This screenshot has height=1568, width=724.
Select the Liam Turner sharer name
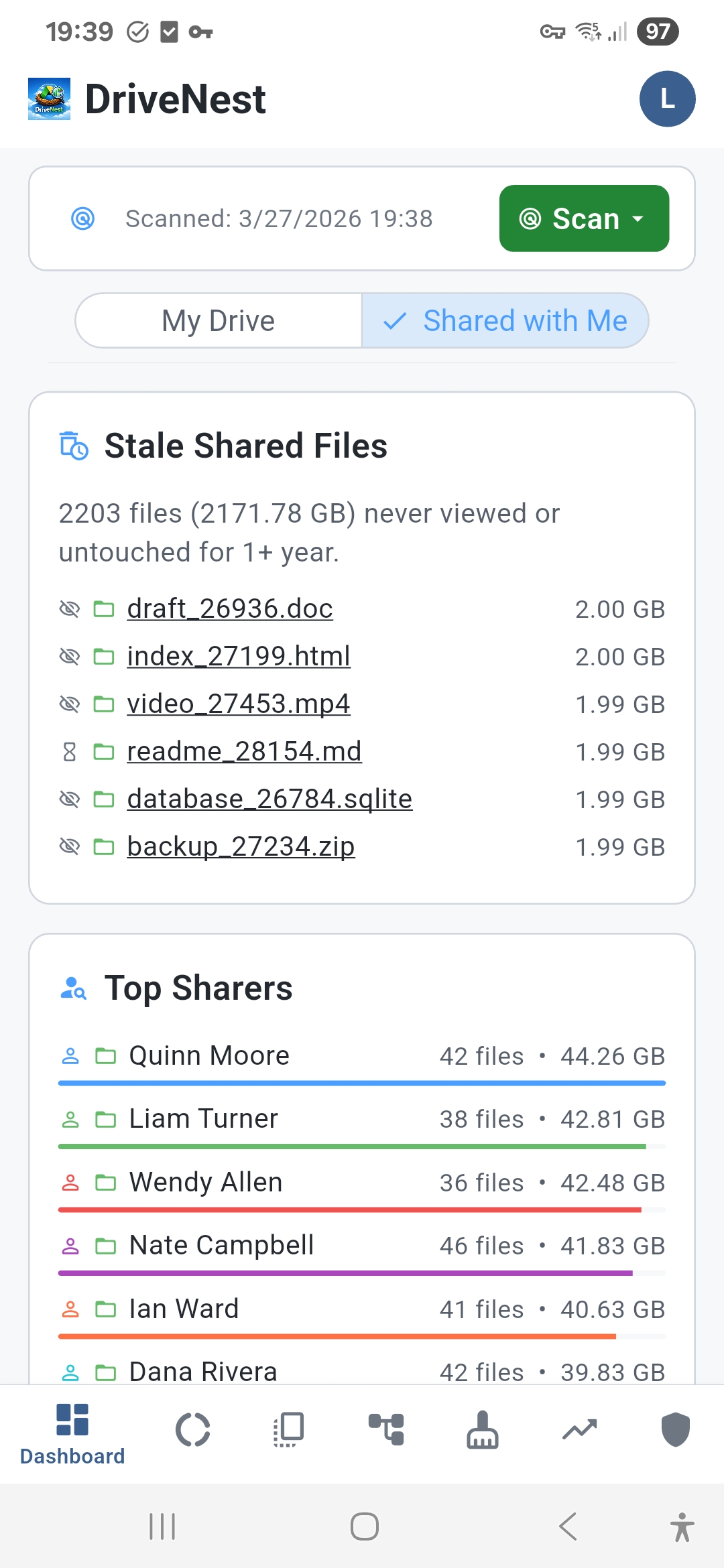pyautogui.click(x=204, y=1119)
